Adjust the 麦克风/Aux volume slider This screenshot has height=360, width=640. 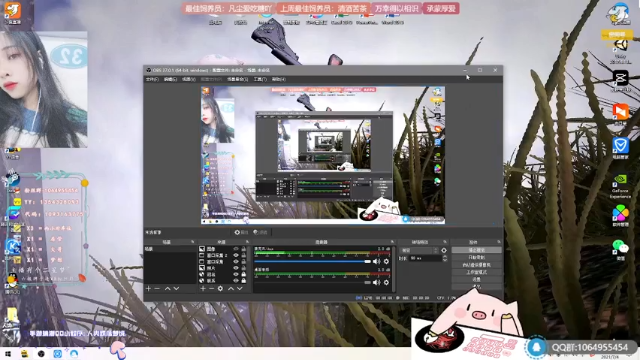click(x=313, y=261)
